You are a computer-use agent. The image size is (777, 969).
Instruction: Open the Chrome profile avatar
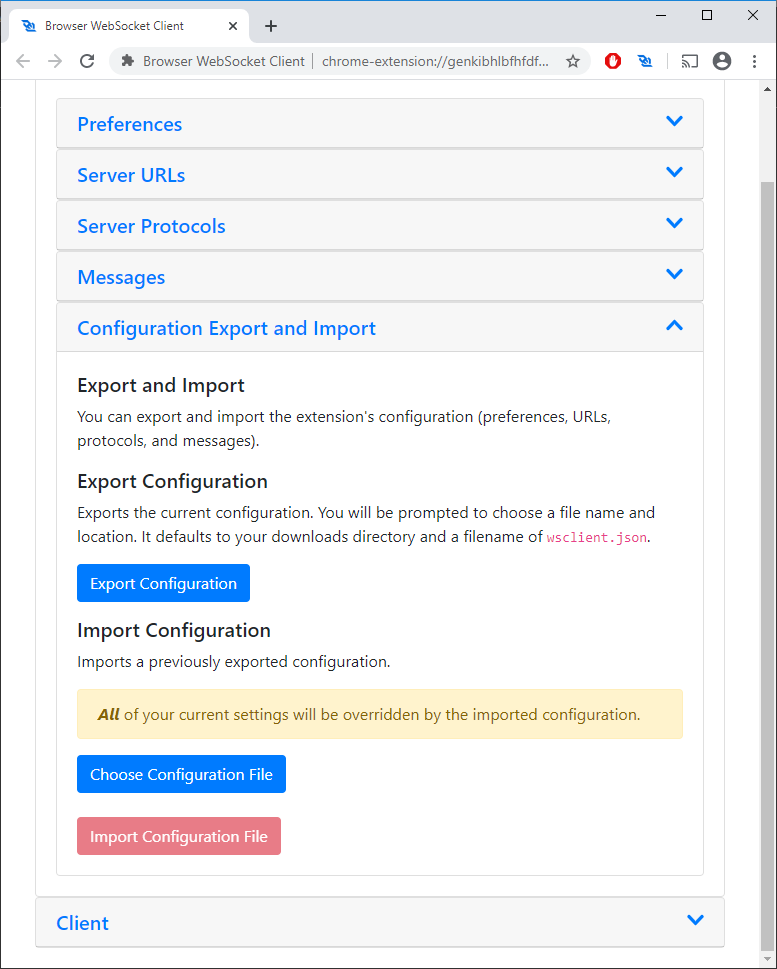click(722, 61)
